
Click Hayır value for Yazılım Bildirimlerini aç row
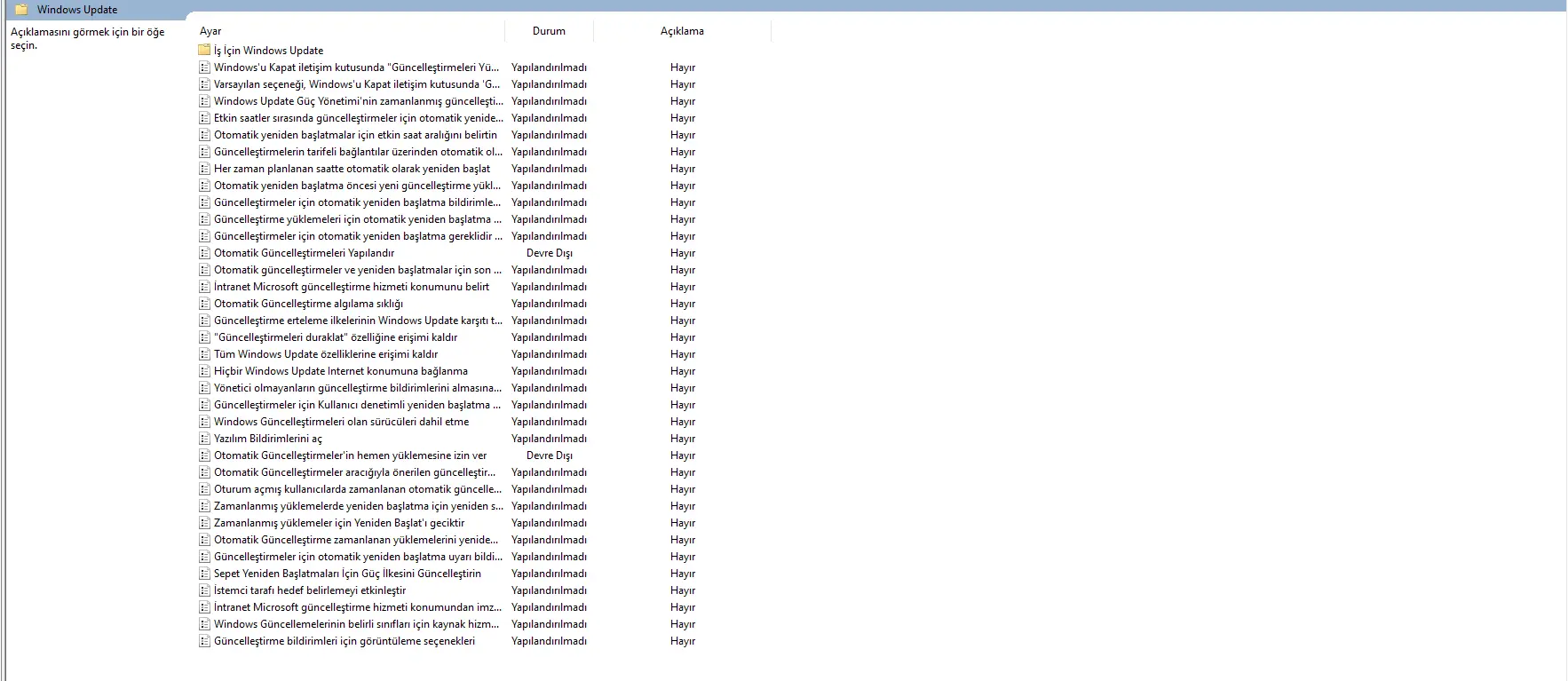pyautogui.click(x=683, y=439)
